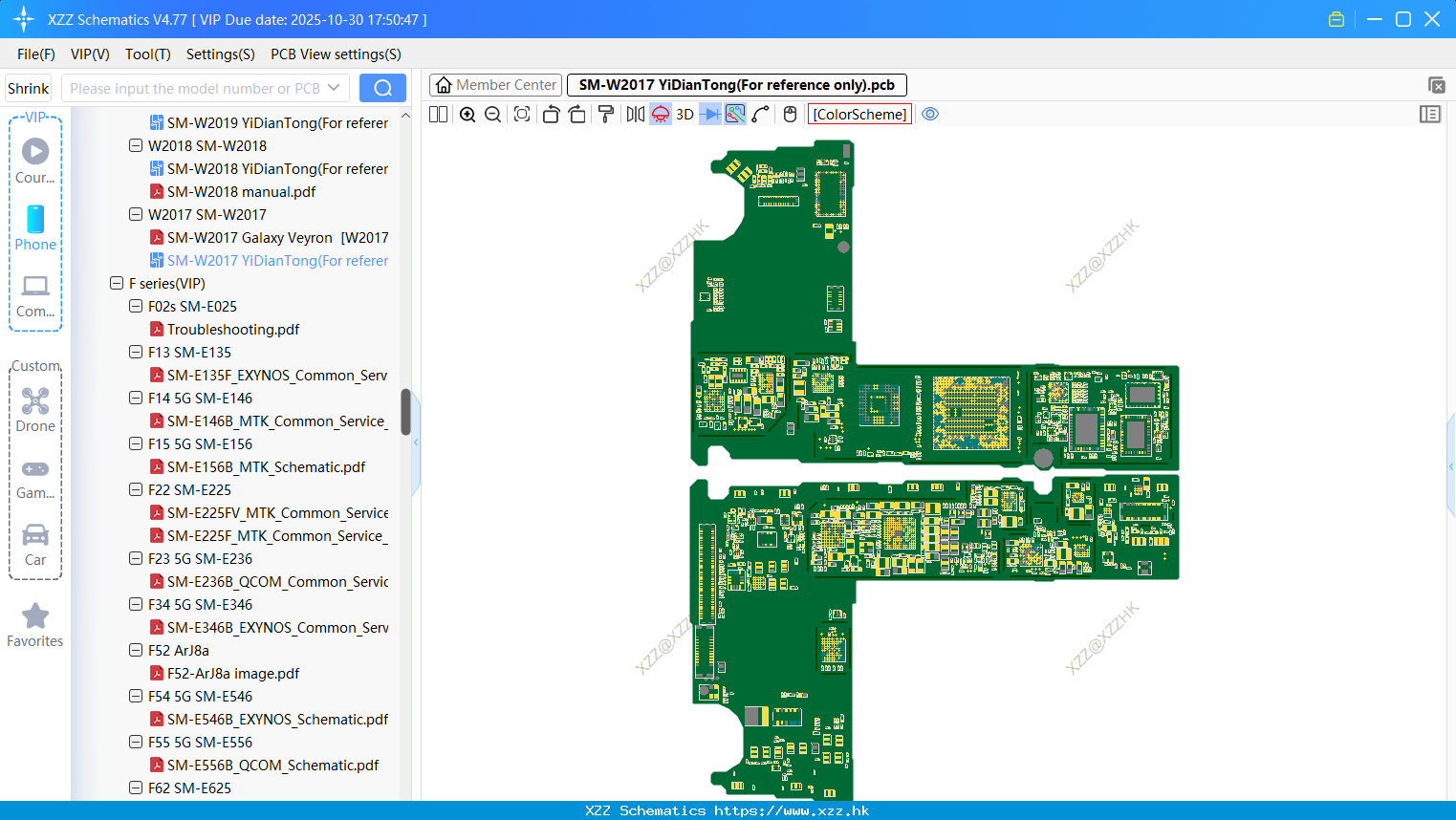The width and height of the screenshot is (1456, 820).
Task: Click the toolbox icon in title bar
Action: coord(1336,19)
